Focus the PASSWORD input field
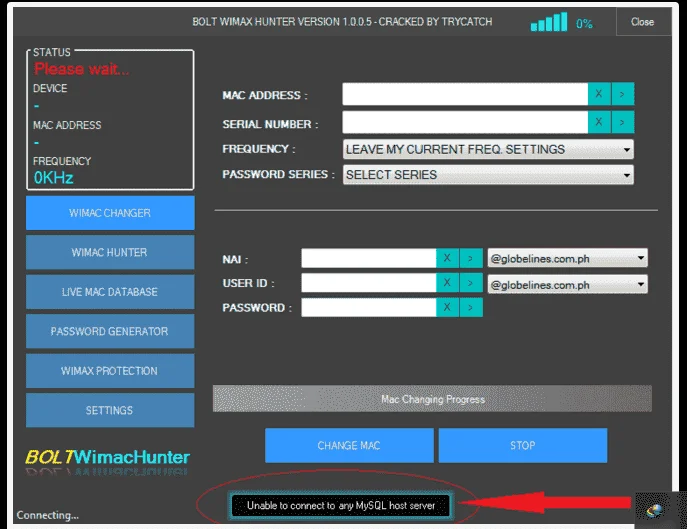 point(368,307)
